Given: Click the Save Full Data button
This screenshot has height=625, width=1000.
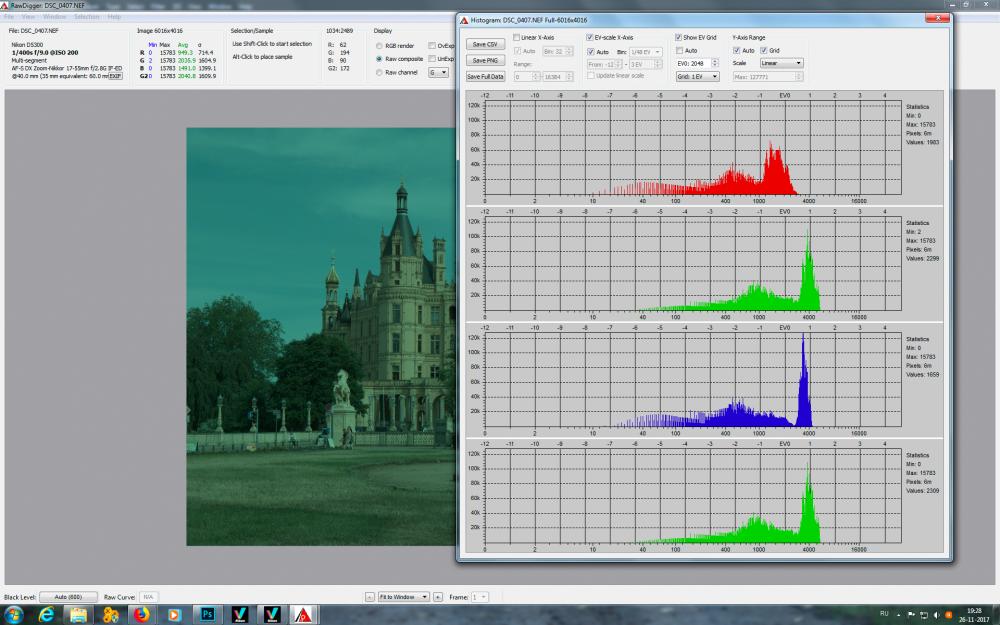Looking at the screenshot, I should [x=485, y=77].
